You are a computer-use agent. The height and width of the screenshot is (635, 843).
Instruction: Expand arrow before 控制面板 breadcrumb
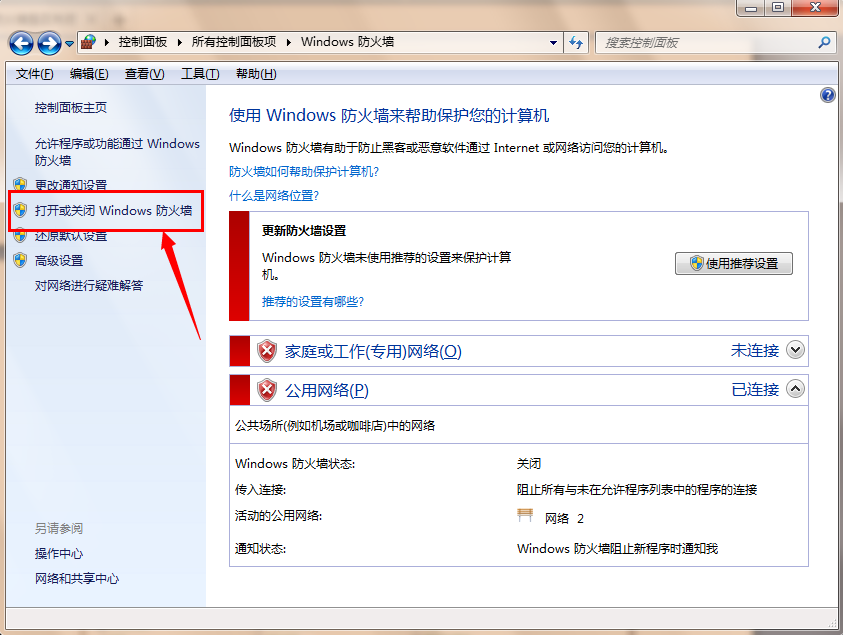pos(107,42)
